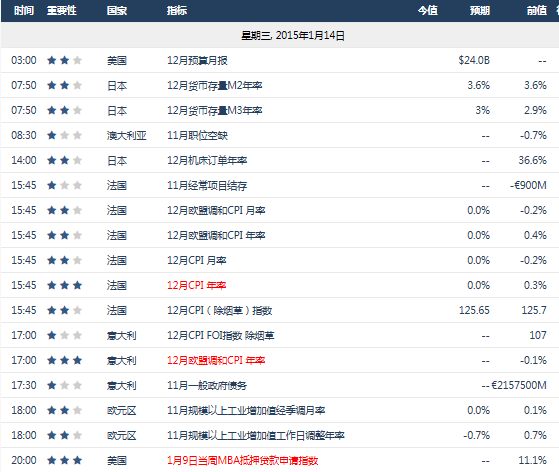
Task: Click the stars of 11月经常项目结存 row
Action: (65, 185)
